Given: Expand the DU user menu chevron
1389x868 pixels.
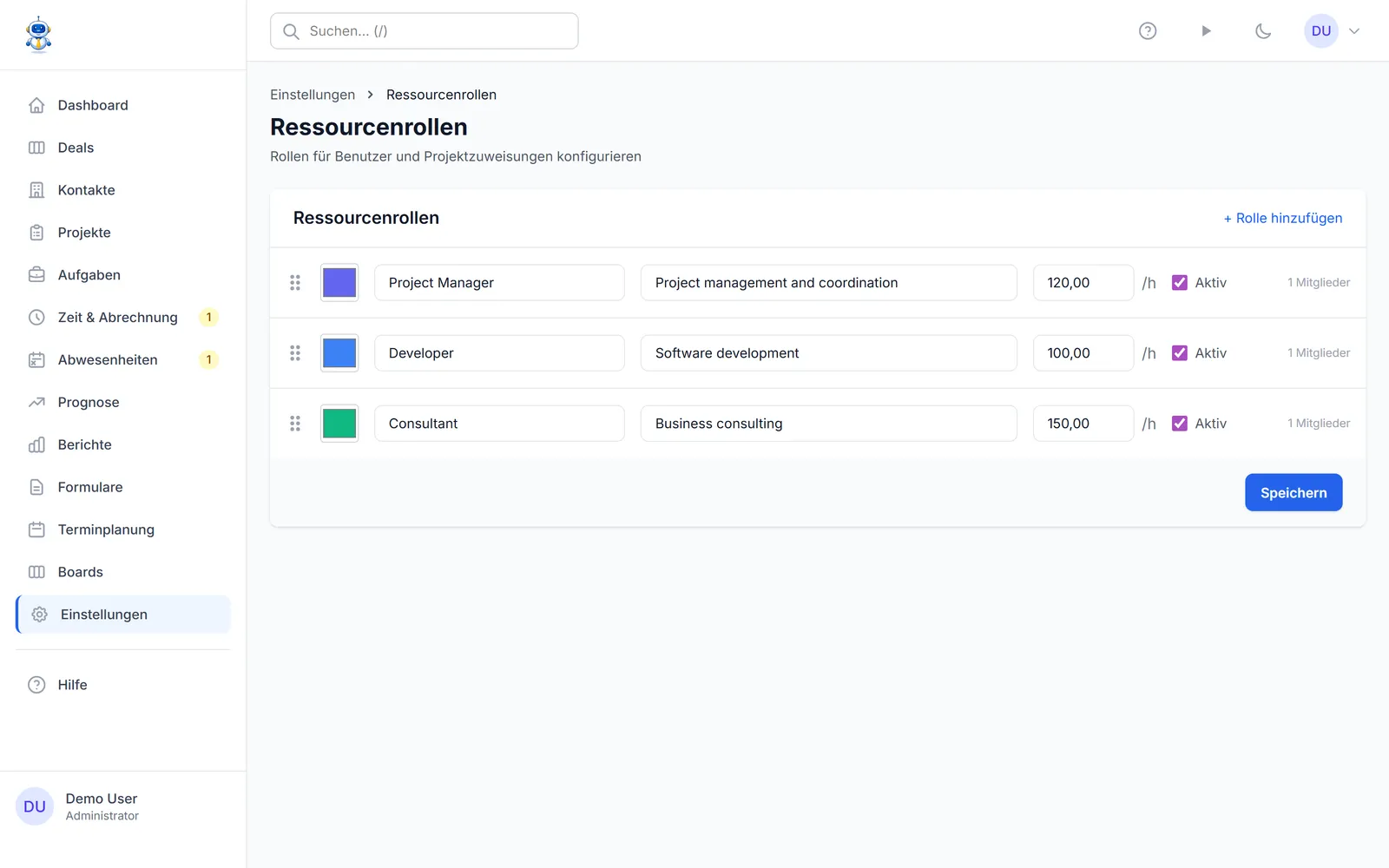Looking at the screenshot, I should [x=1354, y=31].
